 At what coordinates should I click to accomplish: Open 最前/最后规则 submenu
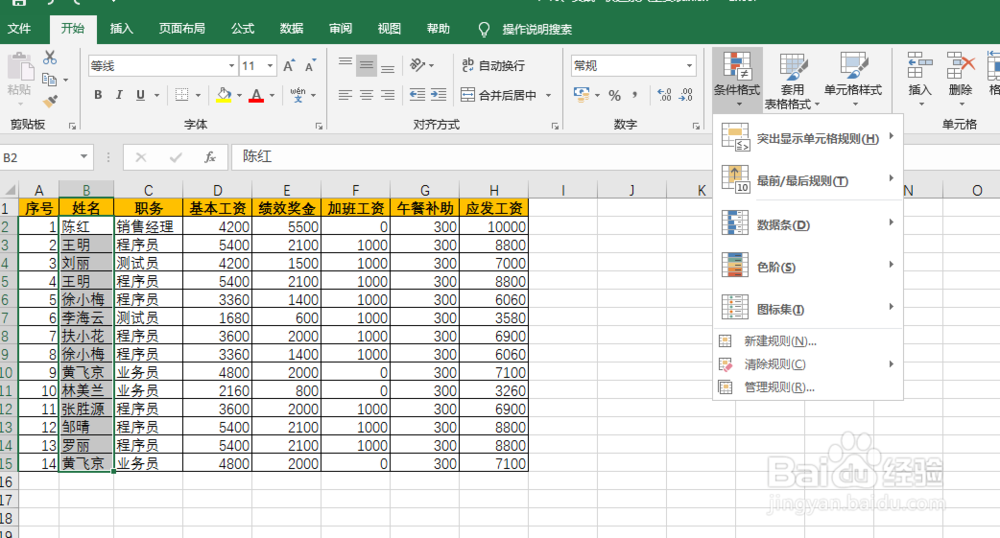point(807,180)
